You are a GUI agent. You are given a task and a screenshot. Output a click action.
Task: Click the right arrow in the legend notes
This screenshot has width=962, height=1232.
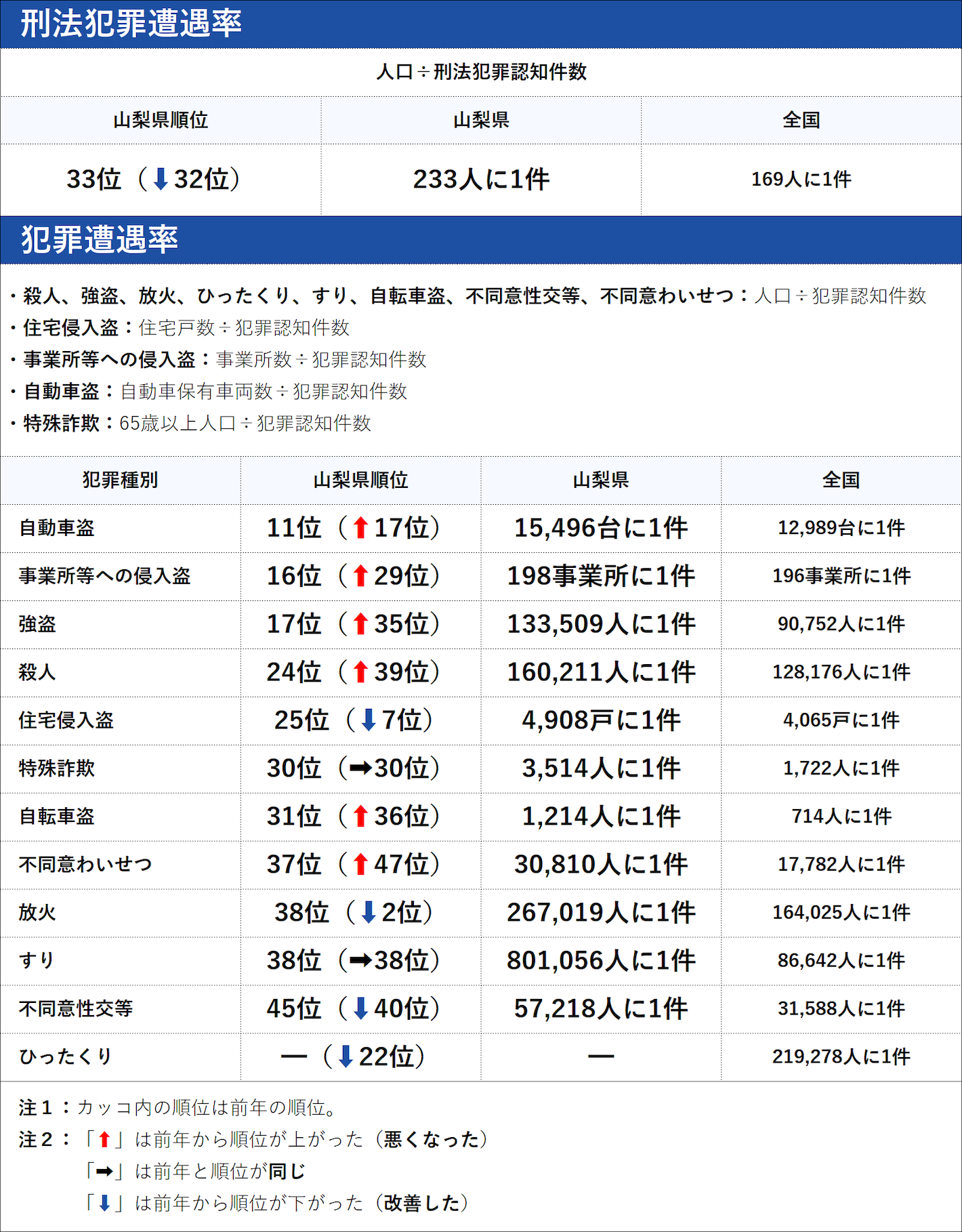pyautogui.click(x=104, y=1172)
